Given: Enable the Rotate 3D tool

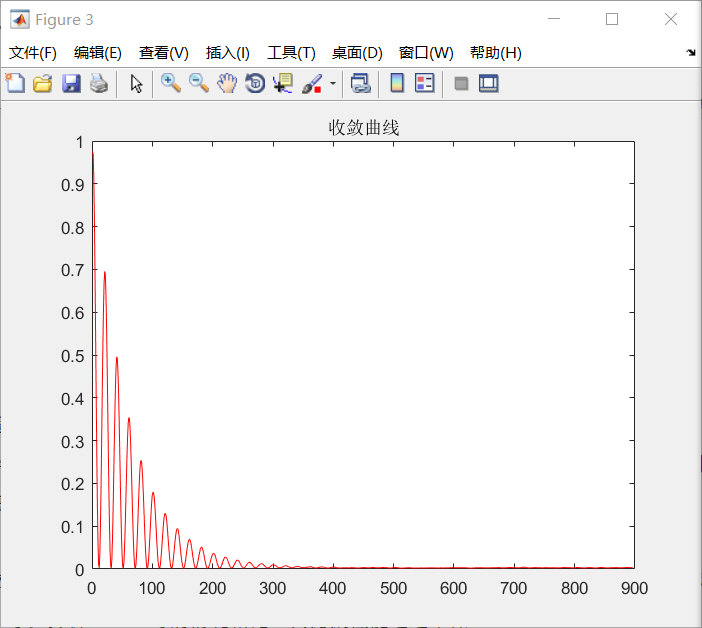Looking at the screenshot, I should 255,83.
